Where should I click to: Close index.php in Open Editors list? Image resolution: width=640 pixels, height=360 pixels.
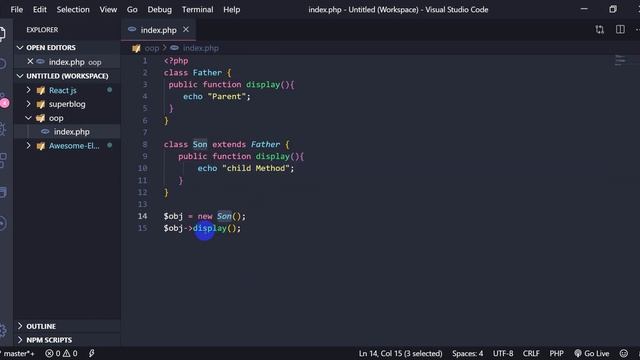[30, 62]
